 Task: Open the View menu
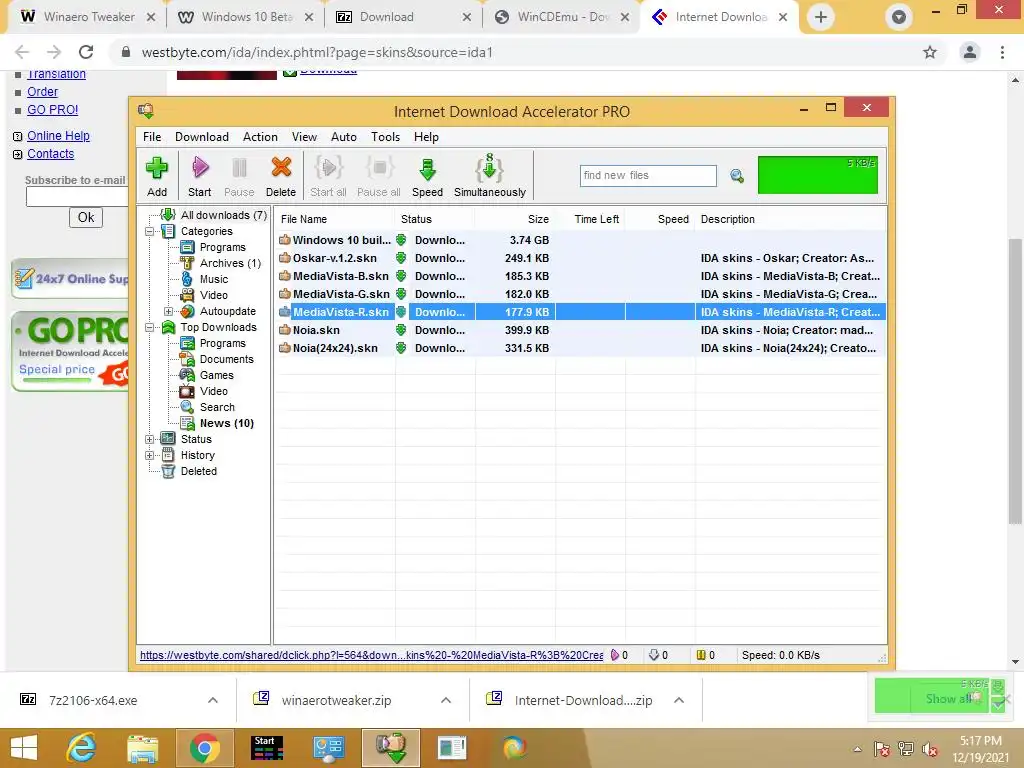click(x=304, y=137)
